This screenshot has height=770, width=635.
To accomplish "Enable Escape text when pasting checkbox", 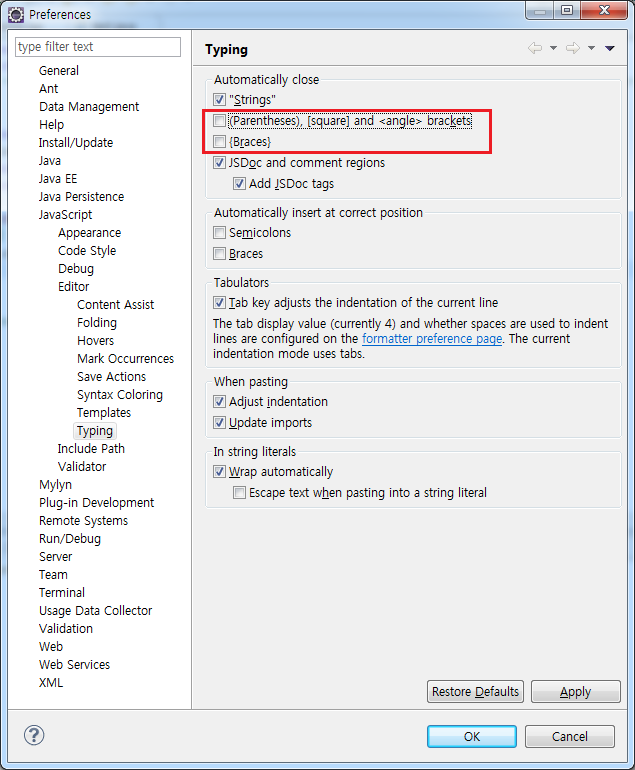I will pyautogui.click(x=239, y=493).
